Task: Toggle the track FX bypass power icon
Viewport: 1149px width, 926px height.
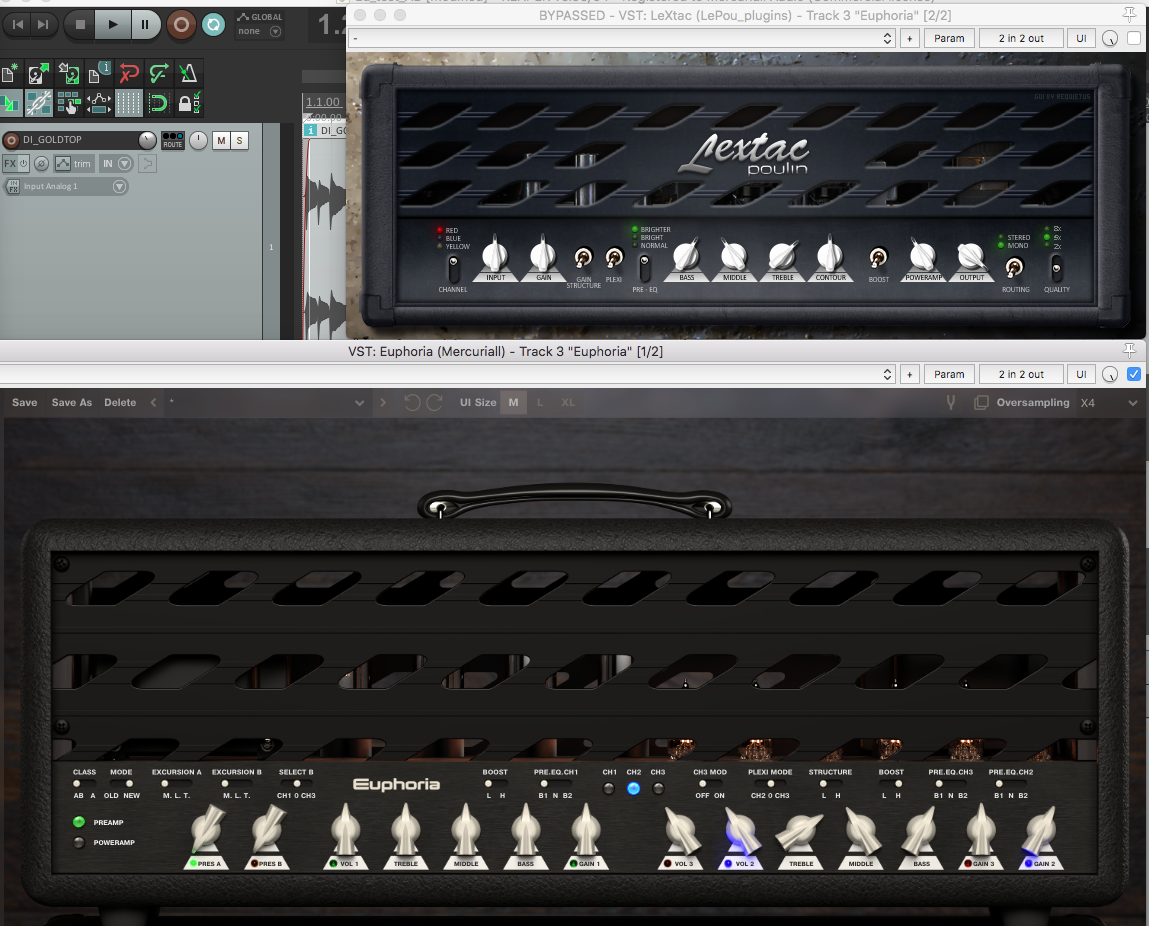Action: (24, 163)
